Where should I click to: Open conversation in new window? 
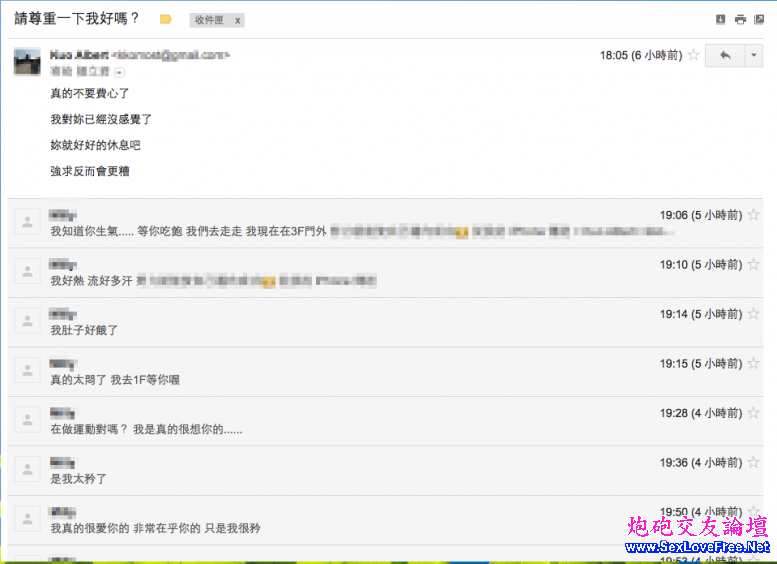[760, 19]
